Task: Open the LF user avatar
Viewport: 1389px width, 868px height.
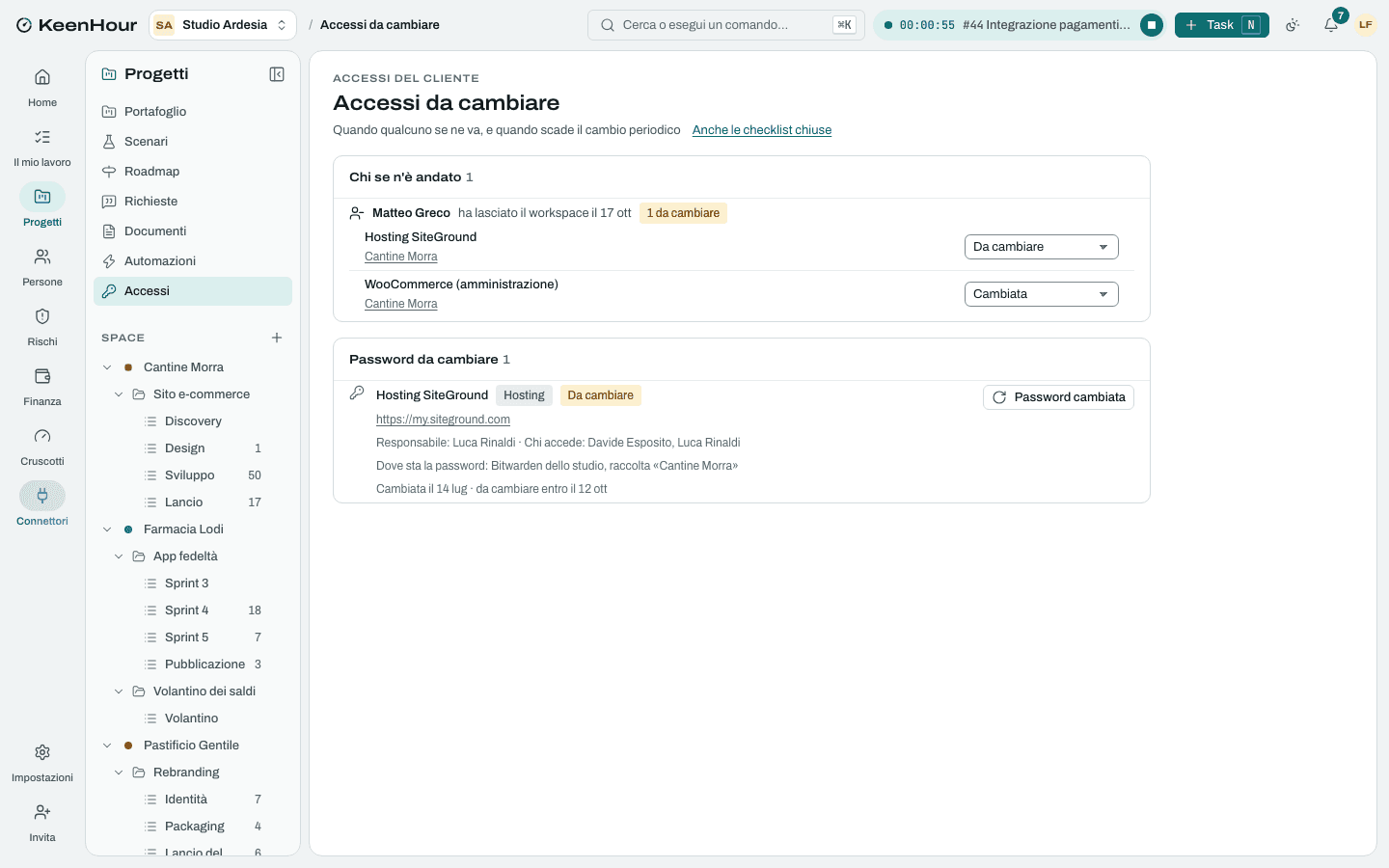Action: (x=1365, y=25)
